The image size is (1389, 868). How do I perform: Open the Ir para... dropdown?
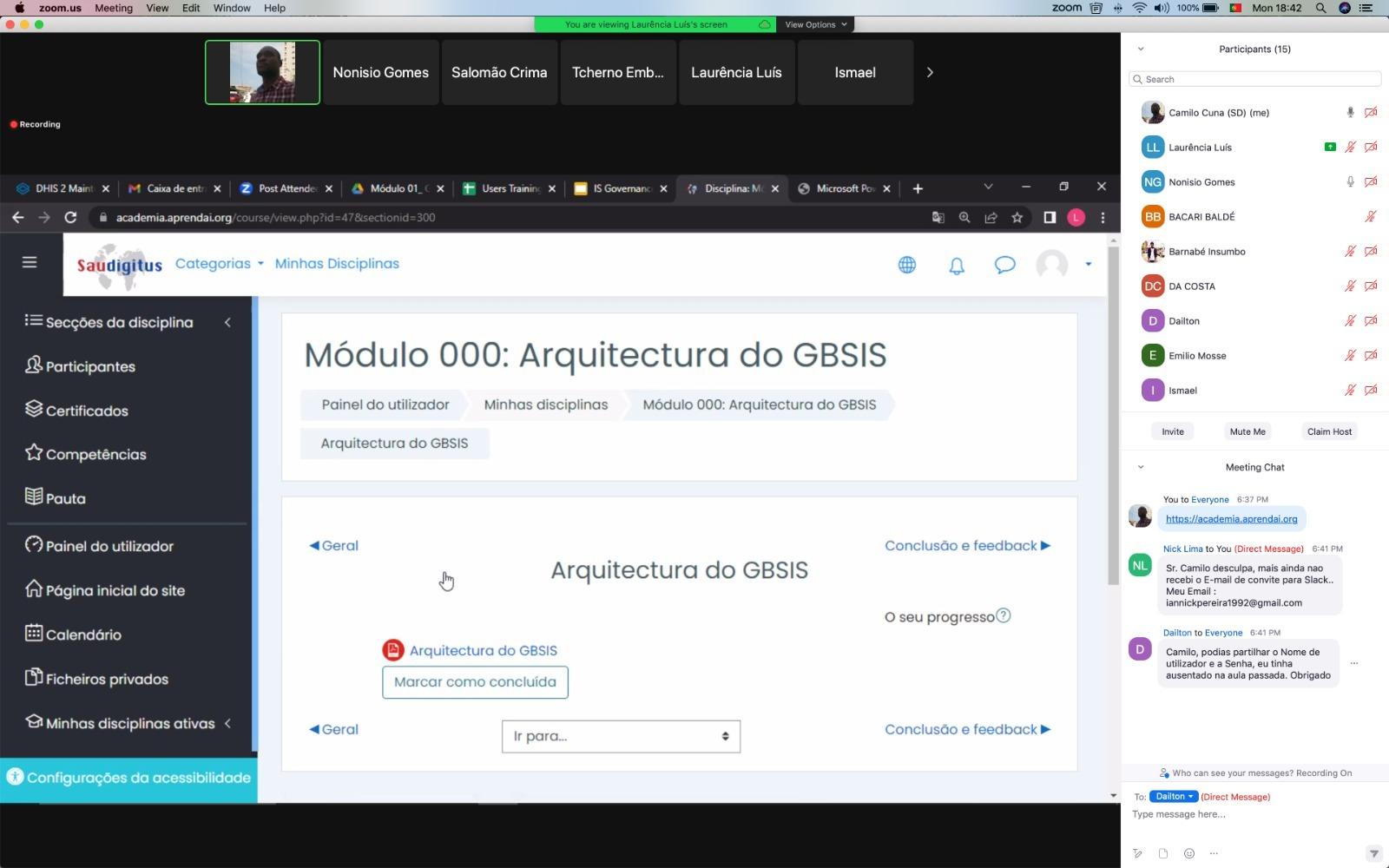tap(621, 736)
